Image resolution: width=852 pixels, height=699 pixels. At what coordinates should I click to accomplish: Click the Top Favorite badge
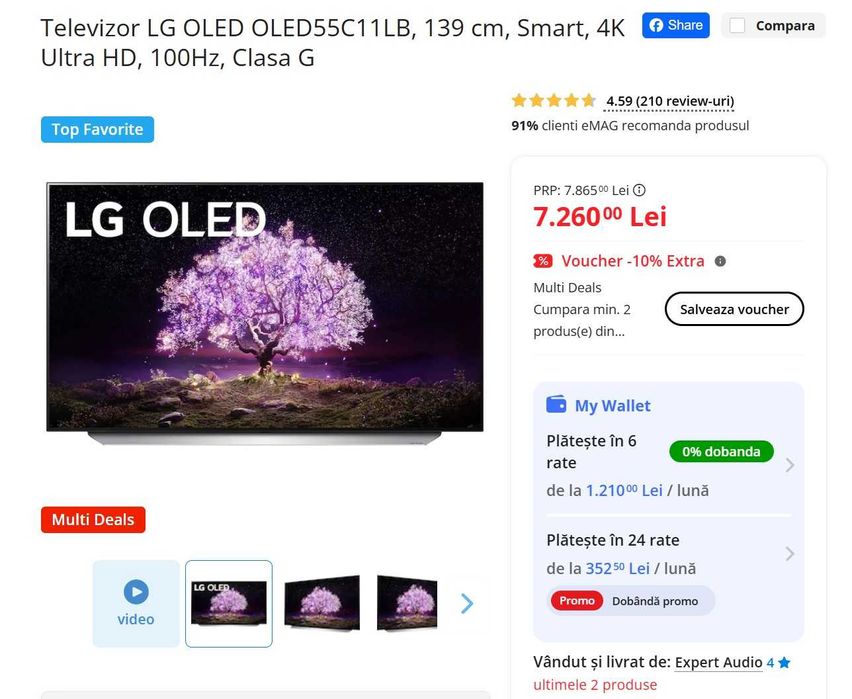97,129
